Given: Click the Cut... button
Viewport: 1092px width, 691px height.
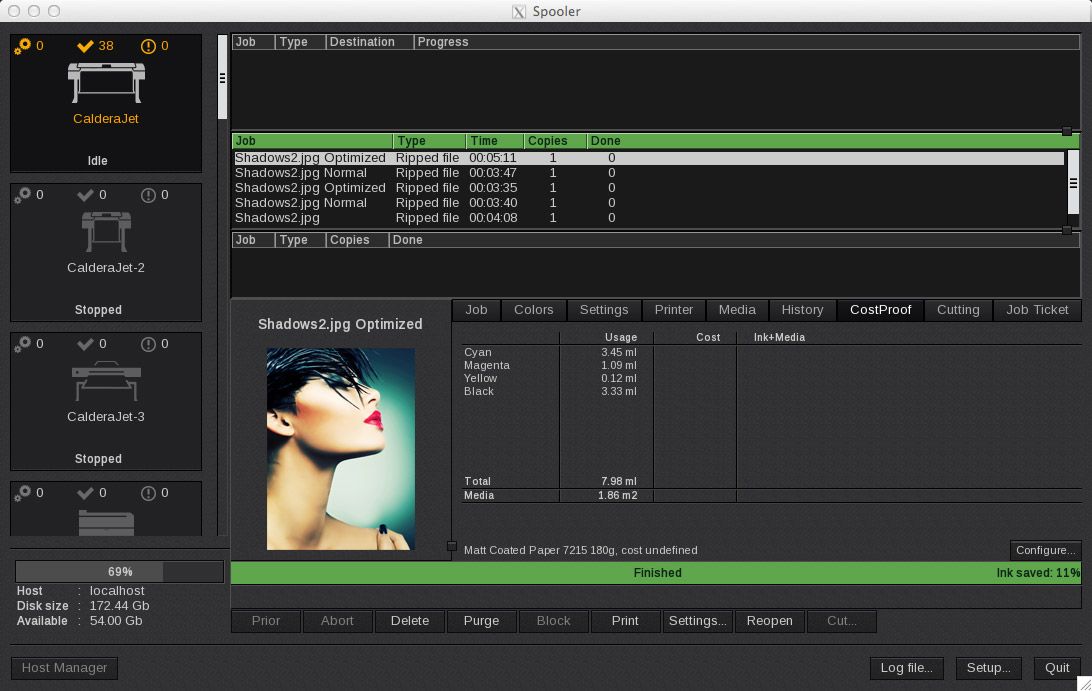Looking at the screenshot, I should 841,621.
